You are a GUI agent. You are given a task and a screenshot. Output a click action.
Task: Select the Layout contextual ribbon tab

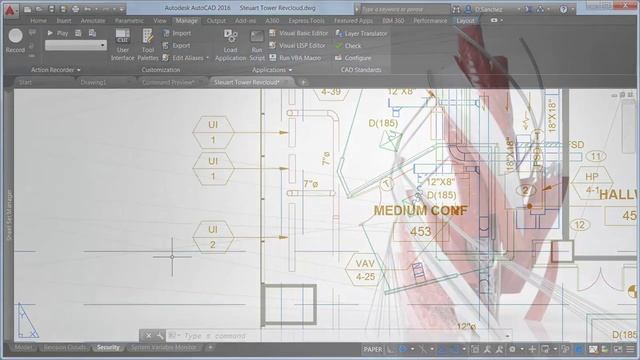point(466,20)
